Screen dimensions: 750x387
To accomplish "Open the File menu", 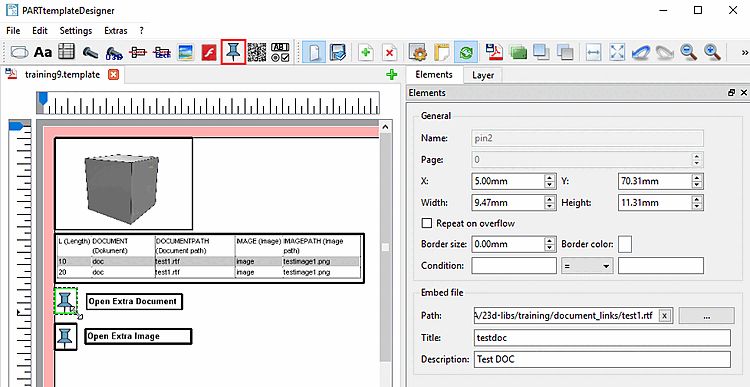I will (x=13, y=31).
